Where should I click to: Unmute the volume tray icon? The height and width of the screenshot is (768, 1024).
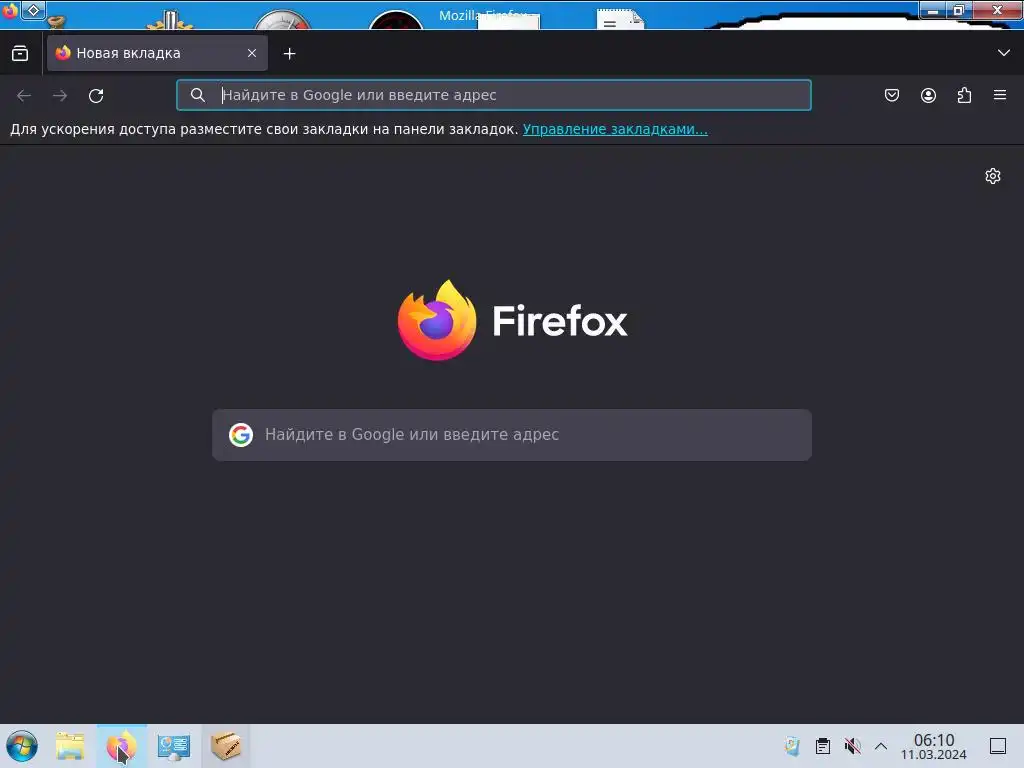coord(852,746)
